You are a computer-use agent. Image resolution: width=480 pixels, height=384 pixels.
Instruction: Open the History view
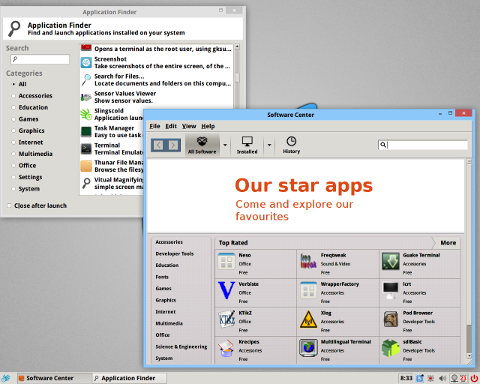tap(291, 145)
